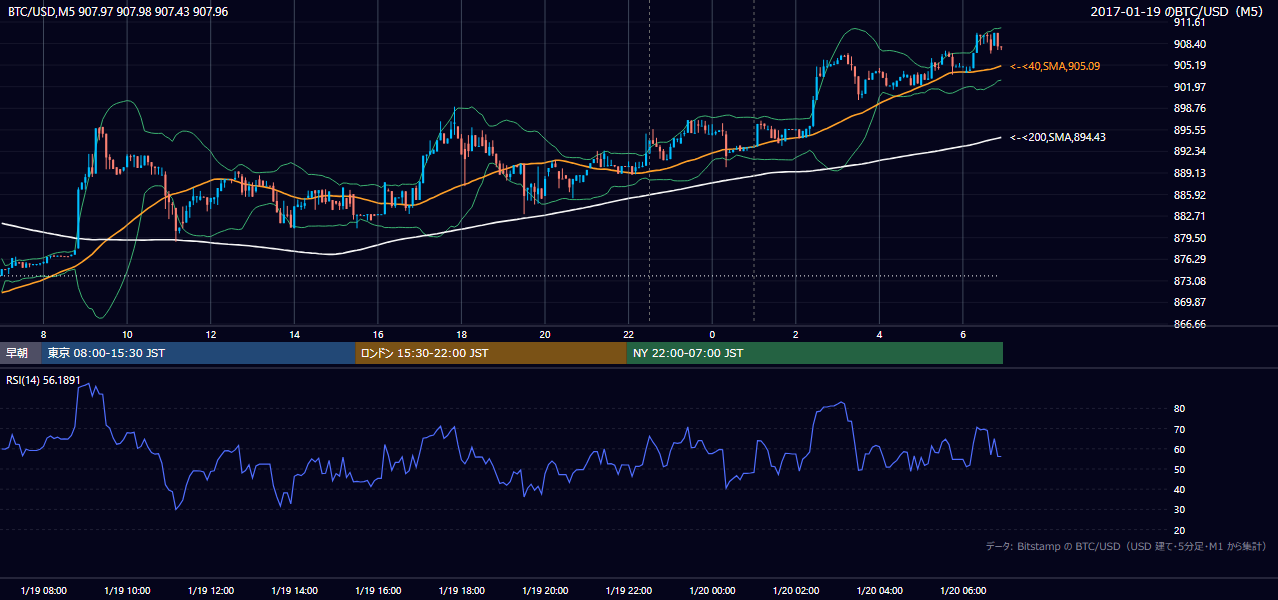Click hour tick 18 under price chart

(461, 334)
